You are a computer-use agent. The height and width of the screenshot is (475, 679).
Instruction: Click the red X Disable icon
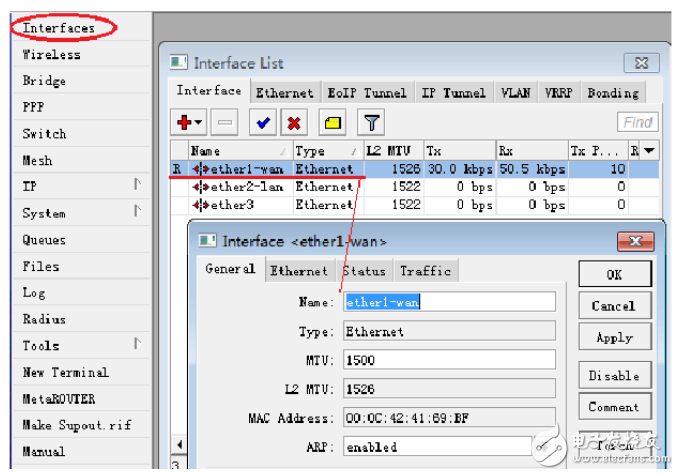point(295,123)
